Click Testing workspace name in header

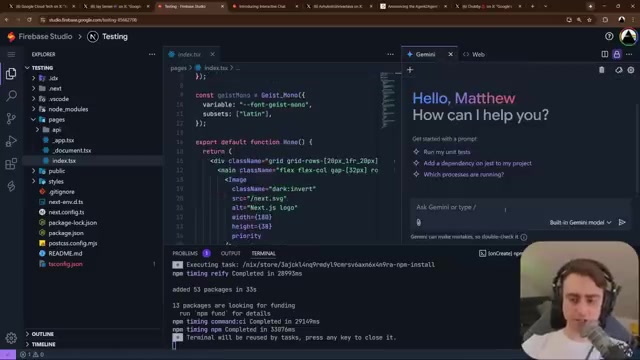(115, 37)
